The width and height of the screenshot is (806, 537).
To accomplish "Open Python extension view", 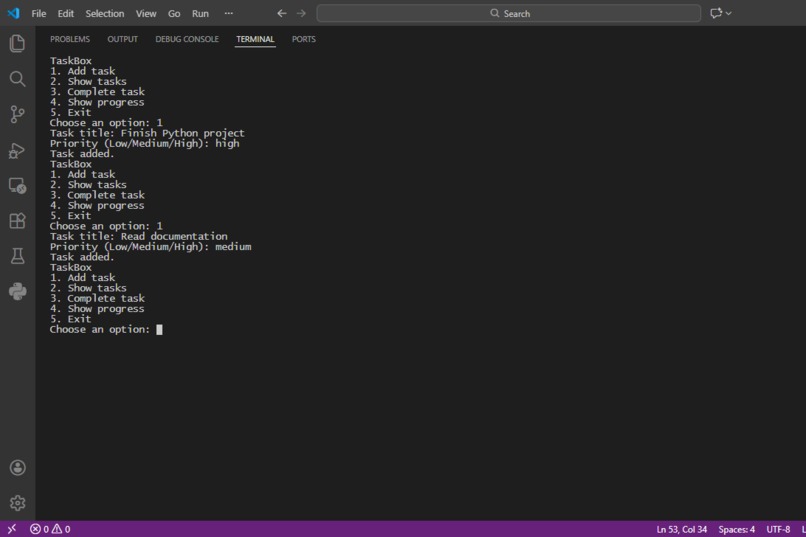I will 17,291.
